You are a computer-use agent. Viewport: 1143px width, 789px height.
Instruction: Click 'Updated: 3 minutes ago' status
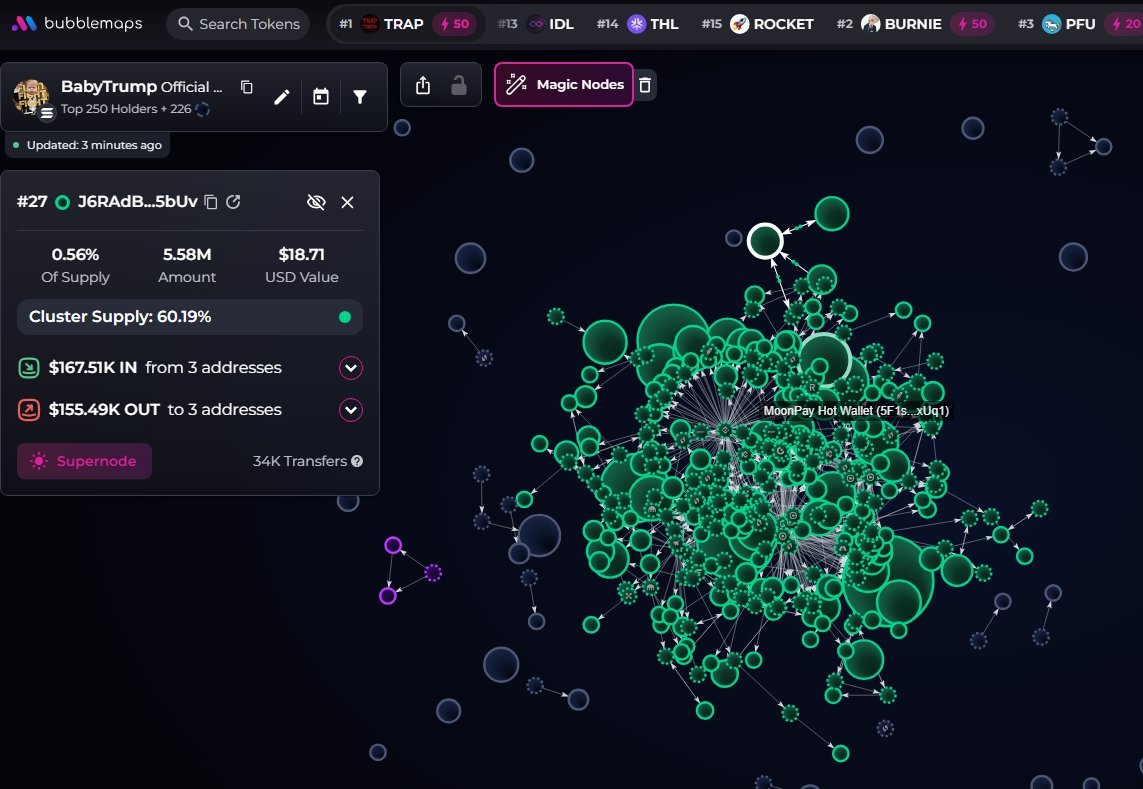click(87, 145)
